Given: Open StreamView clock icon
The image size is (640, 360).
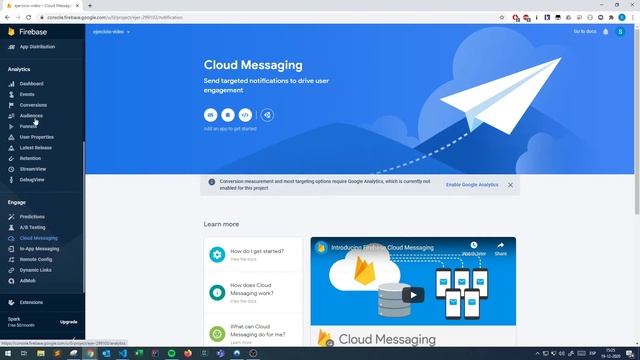Looking at the screenshot, I should [11, 169].
